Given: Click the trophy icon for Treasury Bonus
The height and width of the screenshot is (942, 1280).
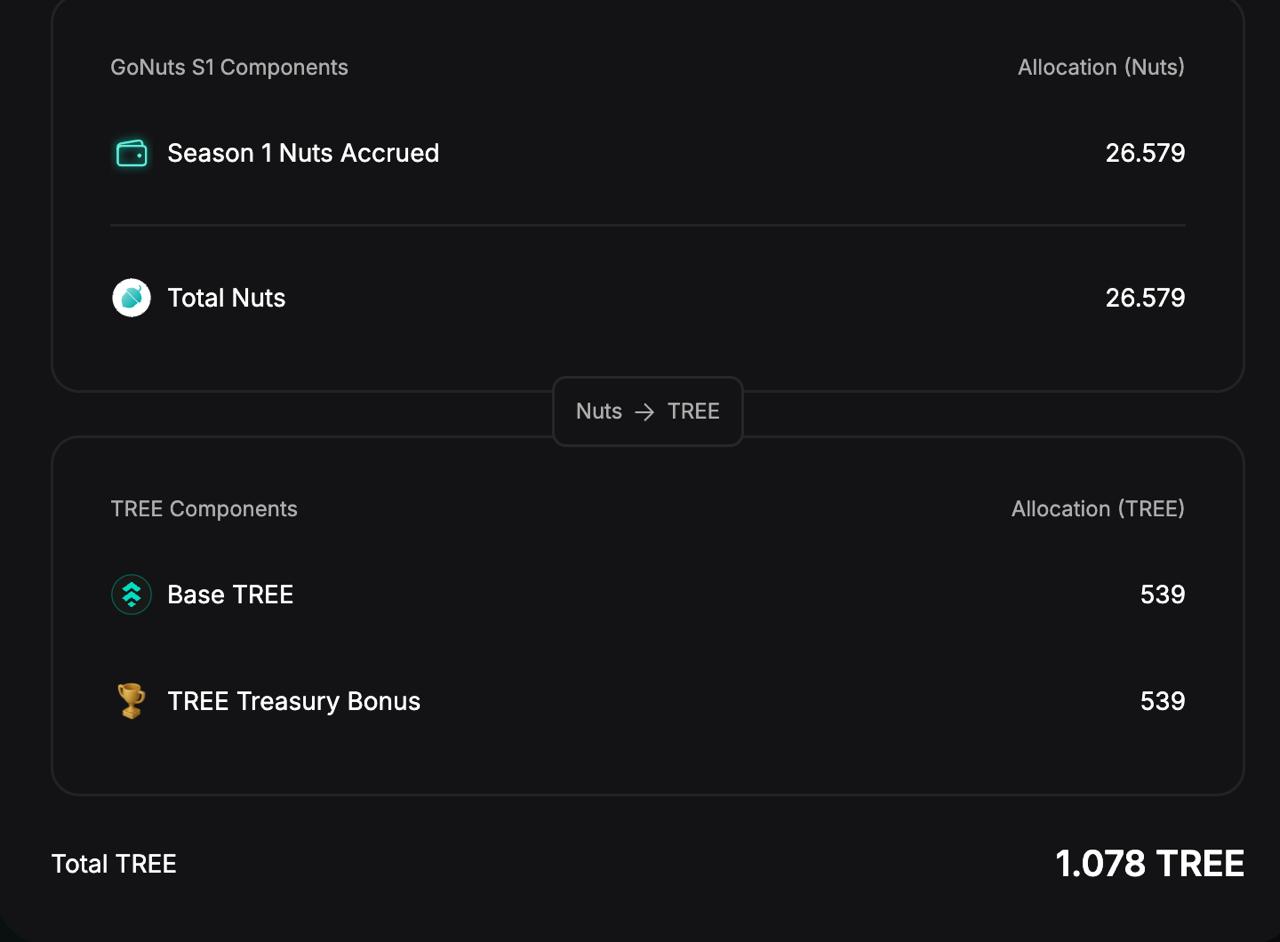Looking at the screenshot, I should 131,701.
